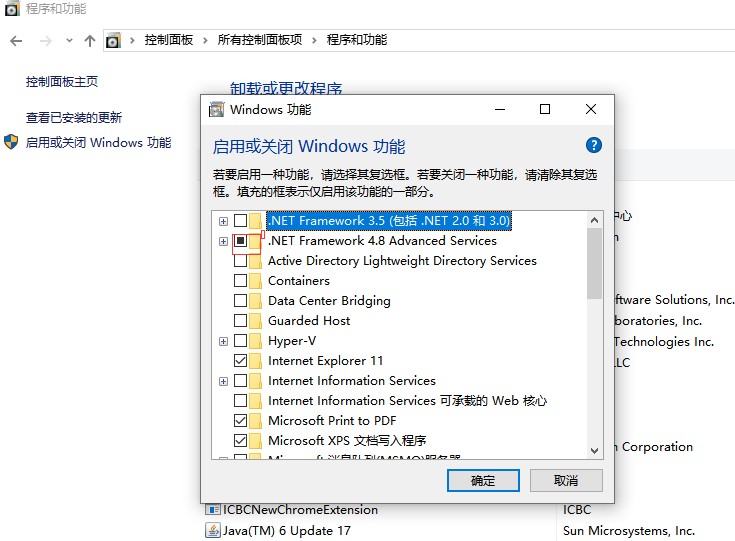
Task: Click 取消 to cancel the dialog
Action: pos(566,481)
